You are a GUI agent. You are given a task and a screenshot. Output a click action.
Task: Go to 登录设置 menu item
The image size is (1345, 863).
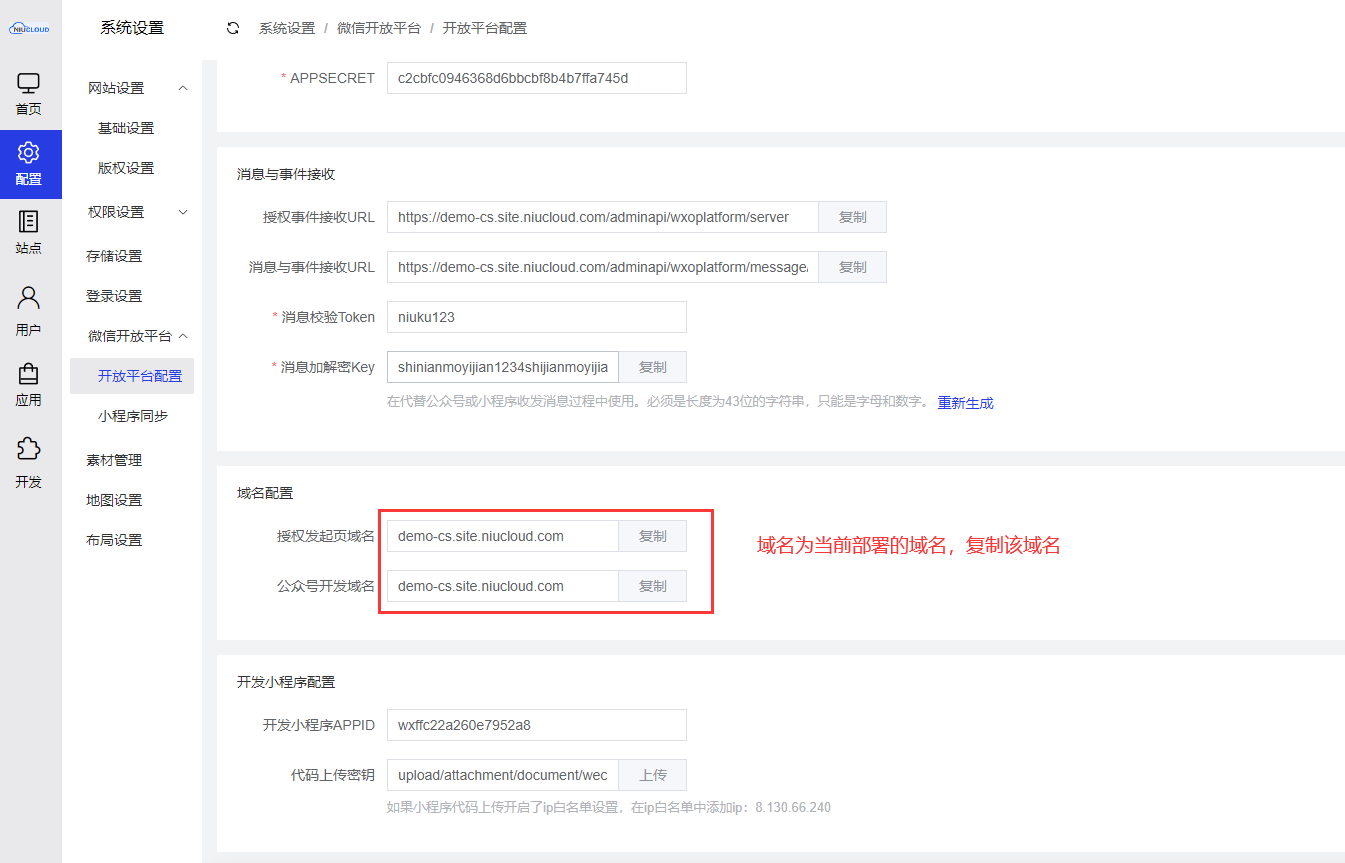(x=114, y=296)
